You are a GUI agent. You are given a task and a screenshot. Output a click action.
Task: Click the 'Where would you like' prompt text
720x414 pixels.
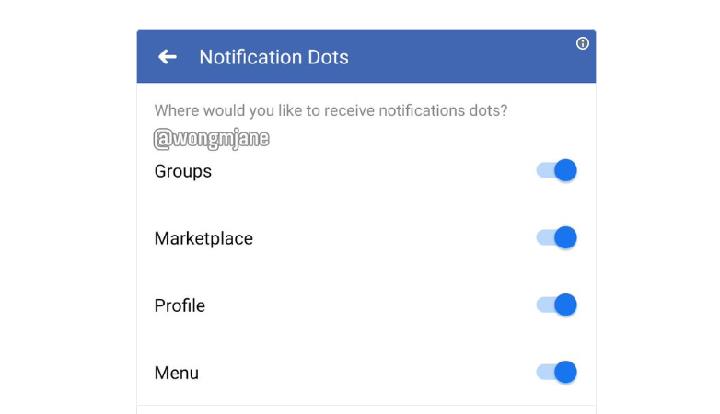click(x=338, y=111)
